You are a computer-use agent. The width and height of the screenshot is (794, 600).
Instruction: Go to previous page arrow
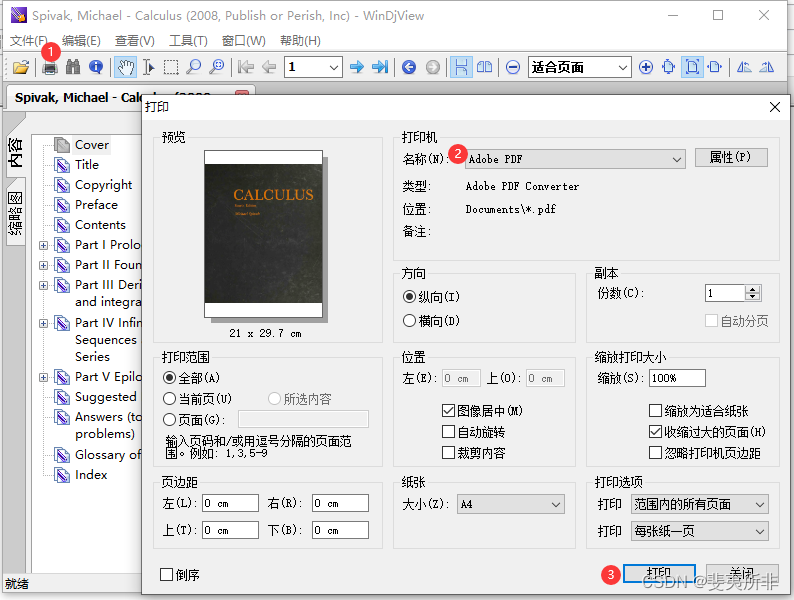click(x=268, y=67)
